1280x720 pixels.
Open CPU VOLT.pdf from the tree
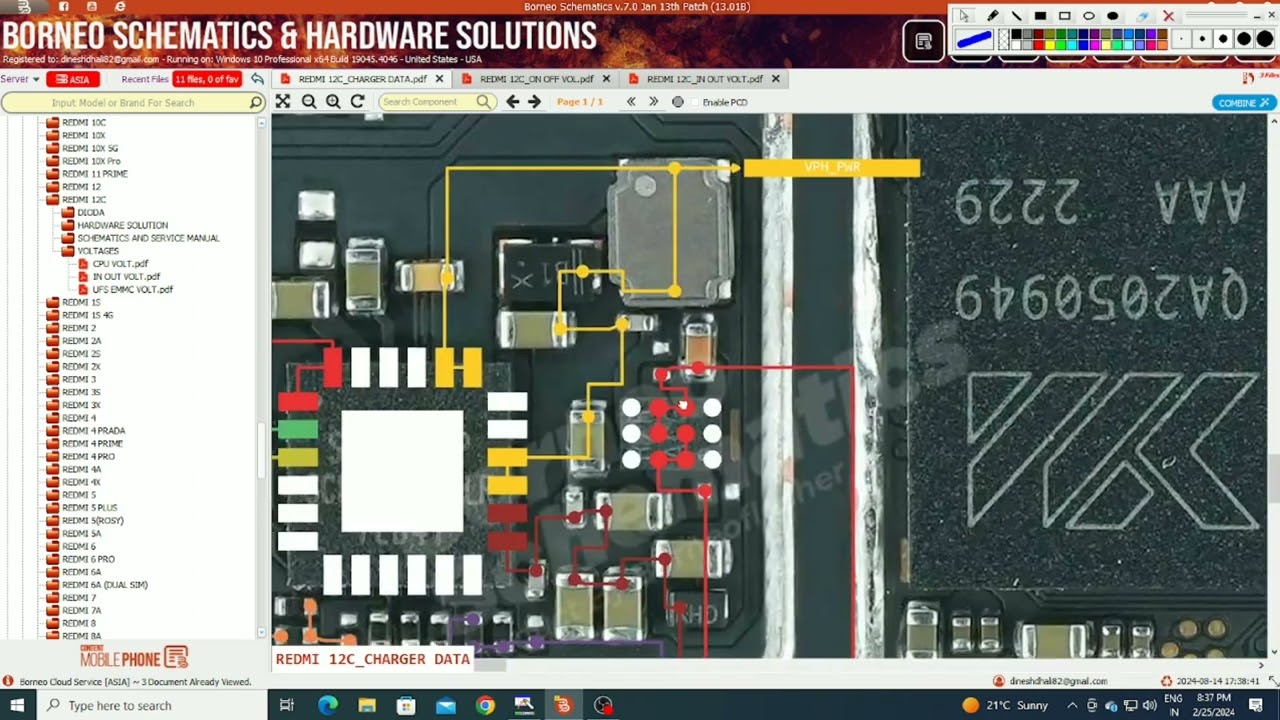[x=120, y=264]
